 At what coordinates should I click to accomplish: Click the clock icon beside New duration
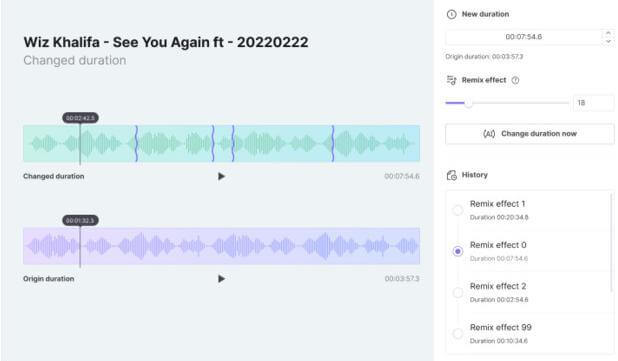pos(451,15)
